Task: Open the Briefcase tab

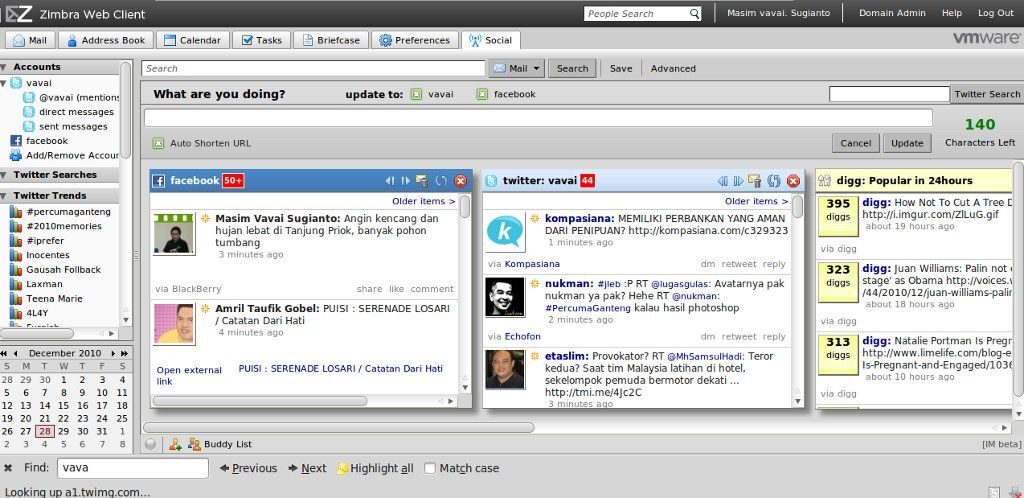Action: [330, 40]
